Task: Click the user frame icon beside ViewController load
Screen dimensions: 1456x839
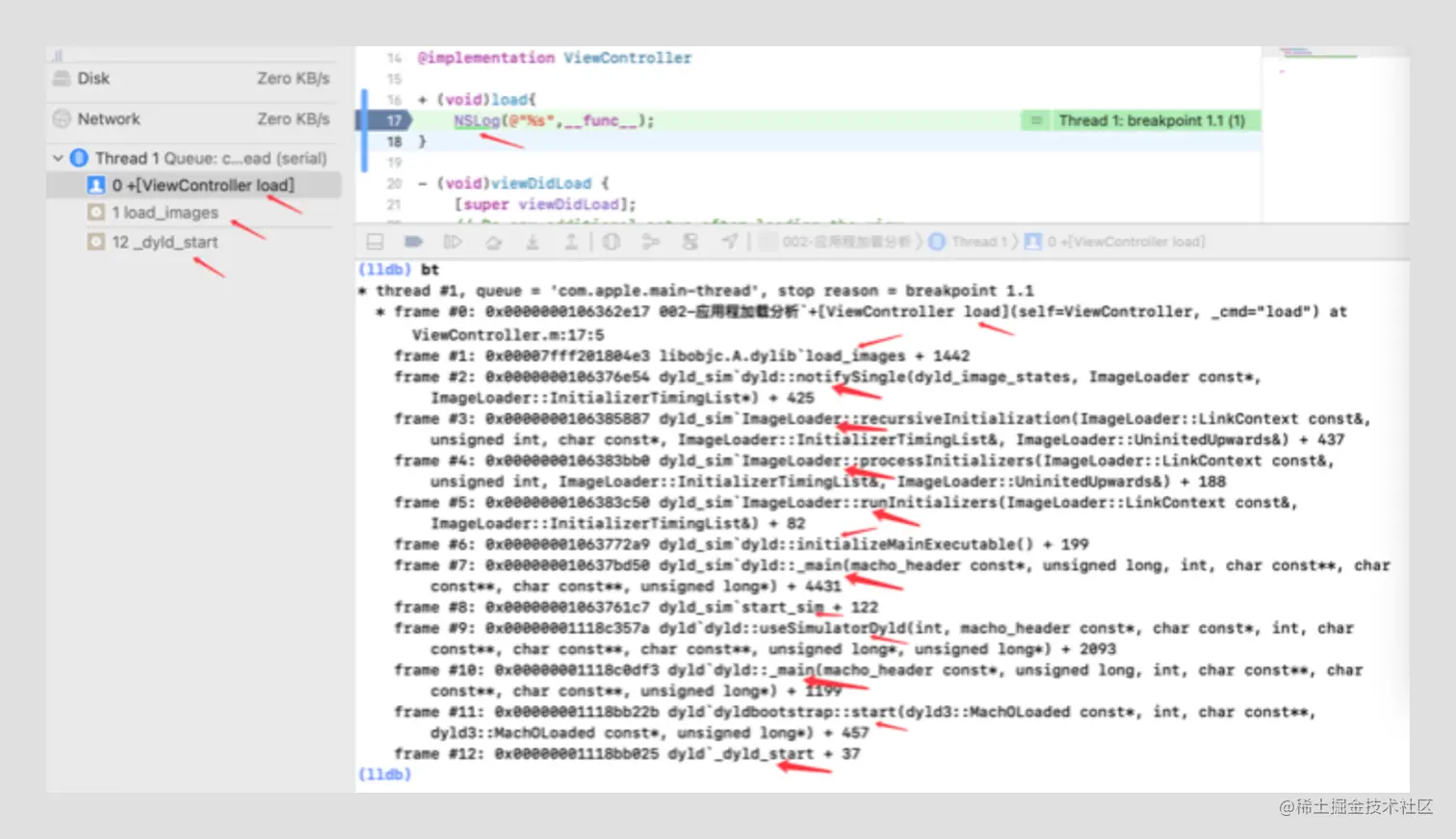Action: (x=95, y=185)
